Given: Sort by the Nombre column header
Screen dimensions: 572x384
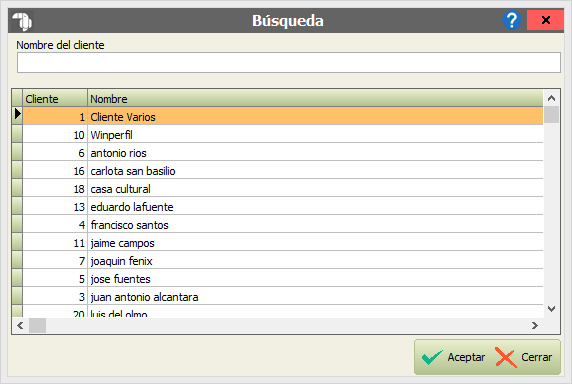Looking at the screenshot, I should pyautogui.click(x=315, y=98).
